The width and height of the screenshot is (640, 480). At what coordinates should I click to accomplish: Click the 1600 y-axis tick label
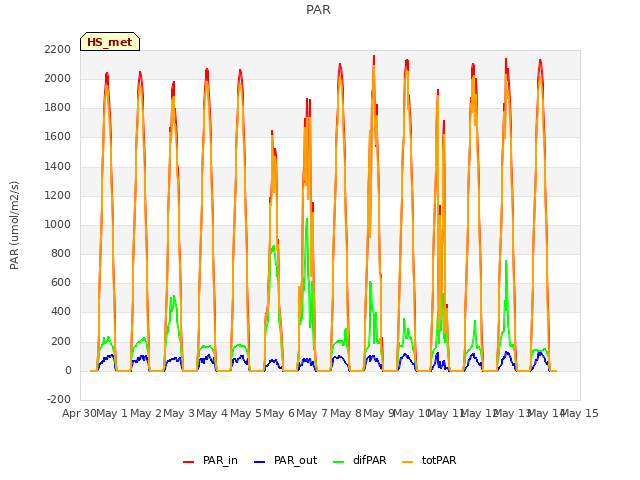click(x=58, y=137)
